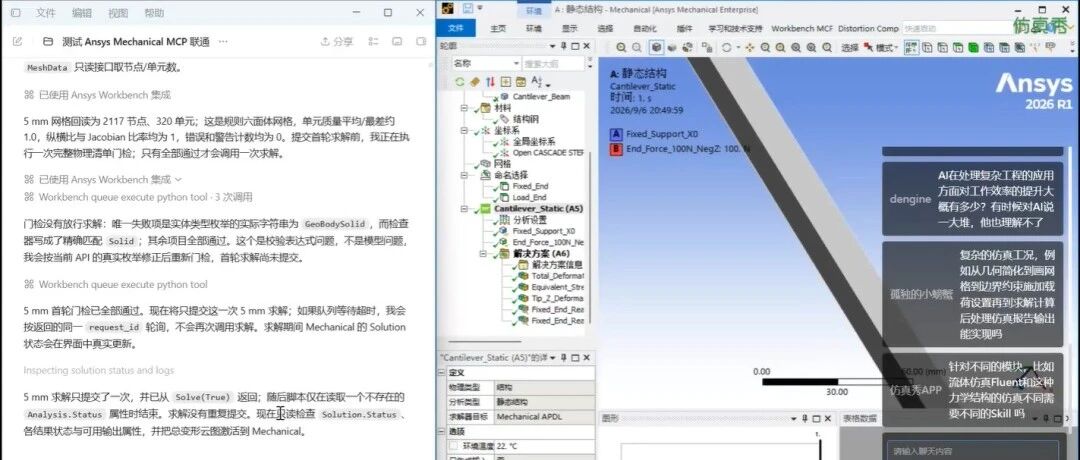Open 文件 tab in Ansys Mechanical ribbon
Viewport: 1080px width, 460px height.
click(456, 28)
